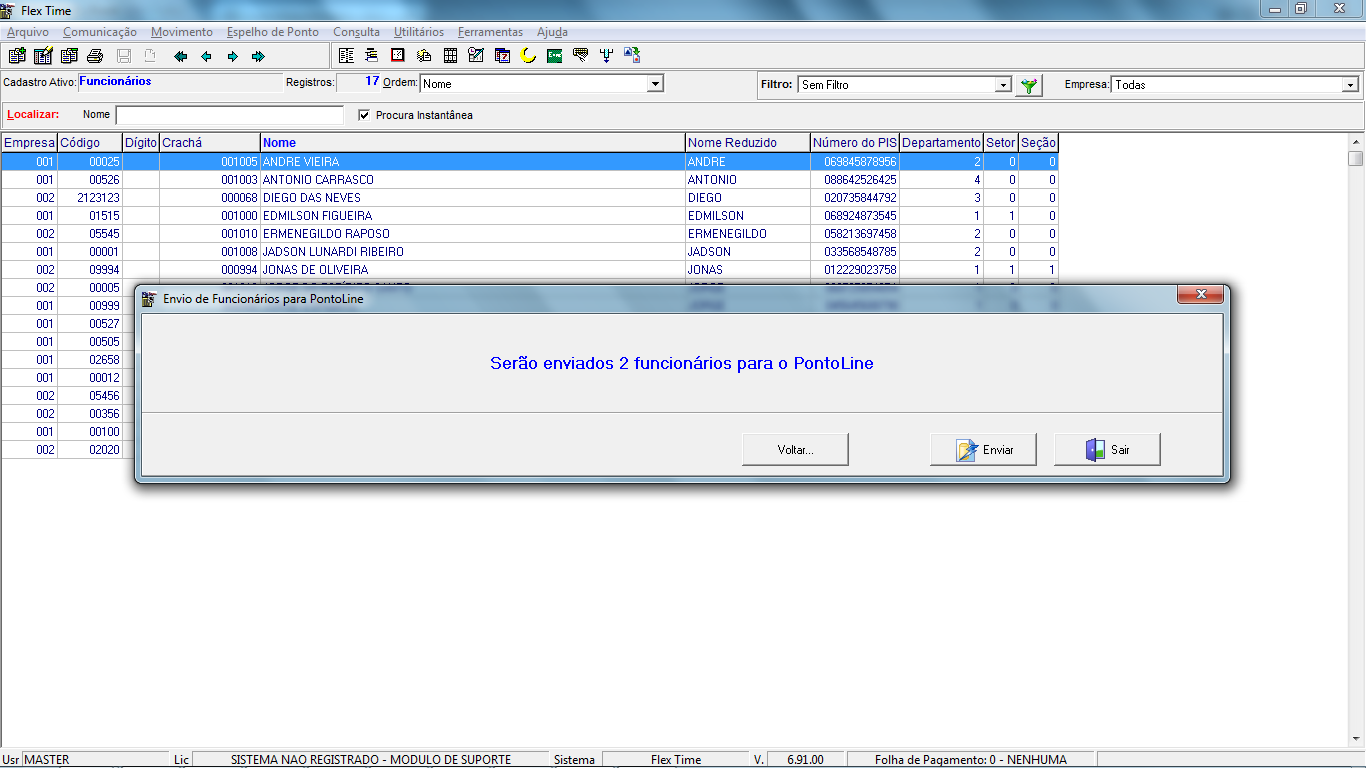Open the Utilitários menu
Screen dimensions: 1366x768
(x=419, y=32)
